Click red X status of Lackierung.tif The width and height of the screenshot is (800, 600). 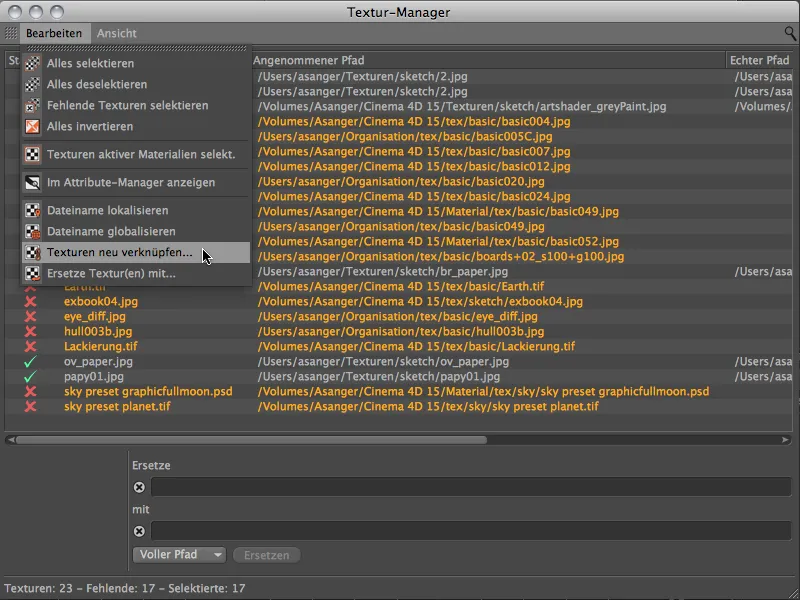point(31,346)
